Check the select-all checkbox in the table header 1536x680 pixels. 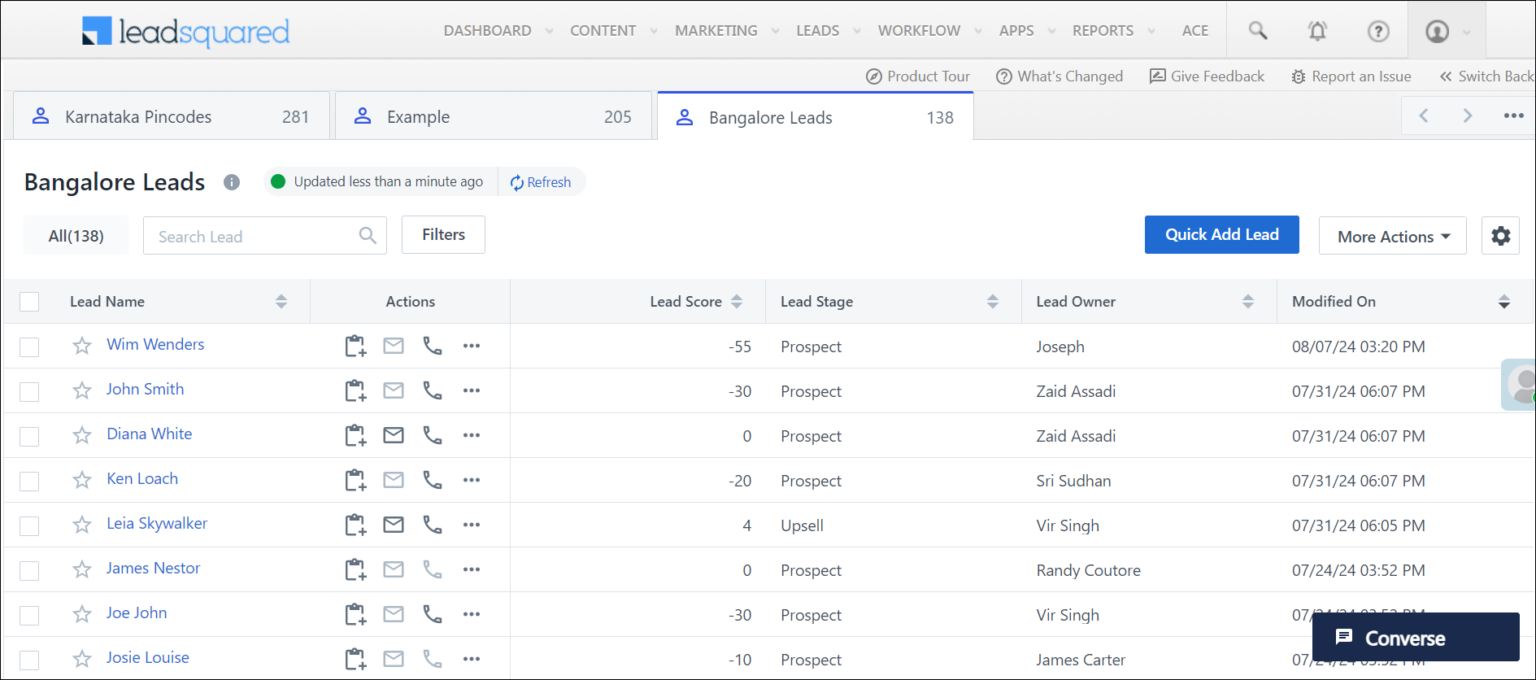click(x=29, y=301)
